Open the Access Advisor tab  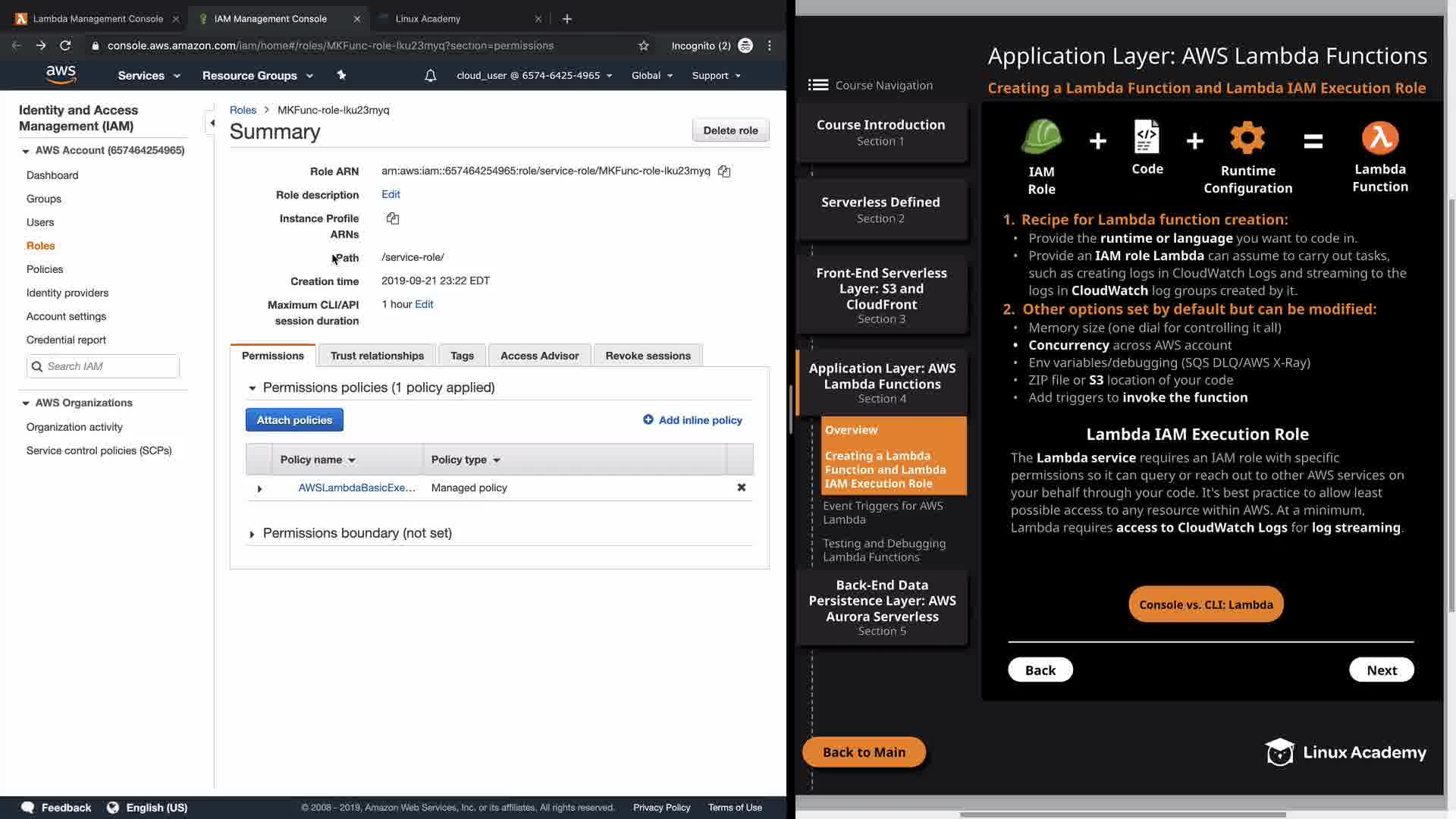pos(539,356)
